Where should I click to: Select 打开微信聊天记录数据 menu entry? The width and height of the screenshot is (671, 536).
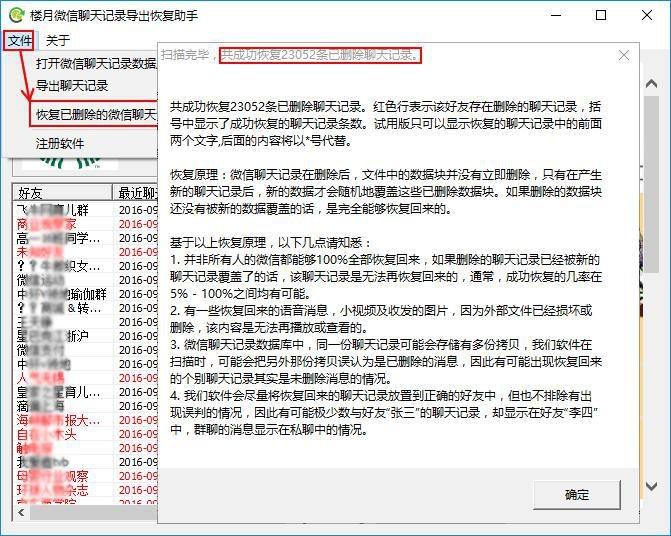pyautogui.click(x=96, y=64)
